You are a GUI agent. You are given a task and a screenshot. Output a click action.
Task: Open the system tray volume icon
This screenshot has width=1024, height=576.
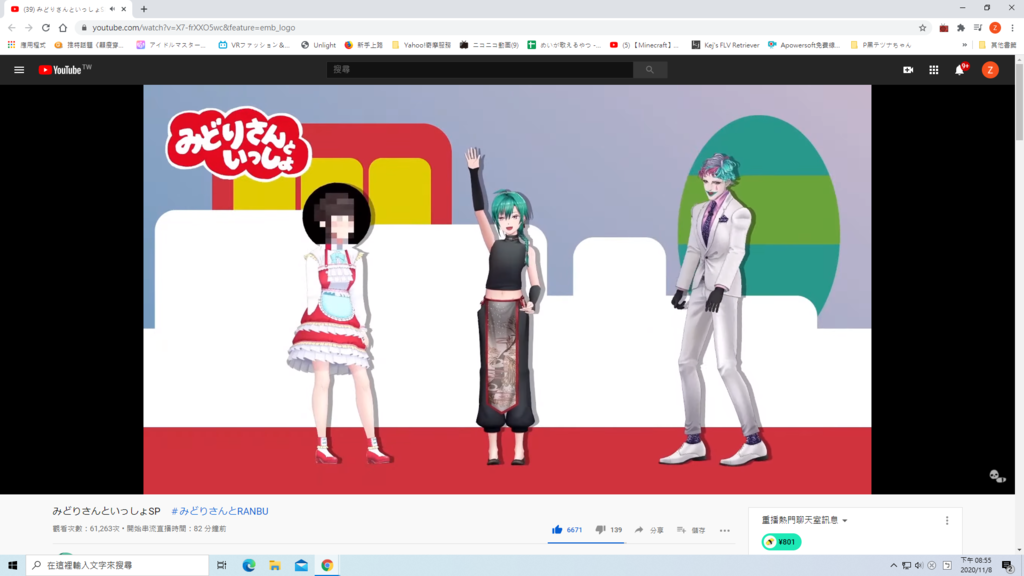919,566
